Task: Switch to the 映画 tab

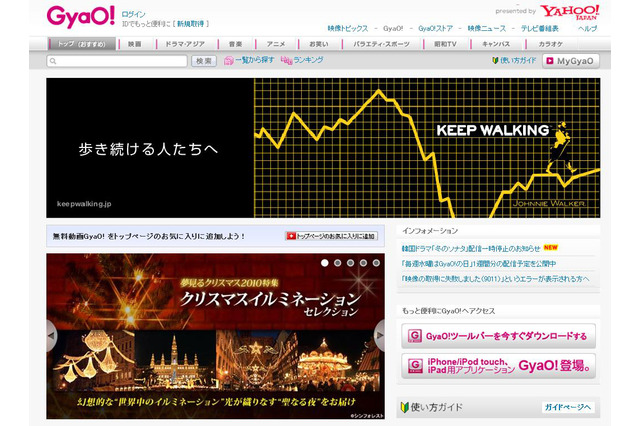Action: (134, 44)
